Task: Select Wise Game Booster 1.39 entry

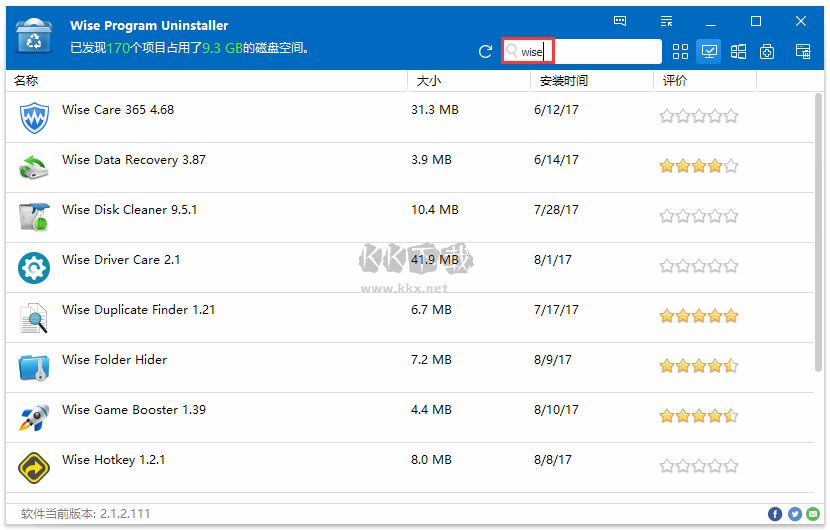Action: 410,418
